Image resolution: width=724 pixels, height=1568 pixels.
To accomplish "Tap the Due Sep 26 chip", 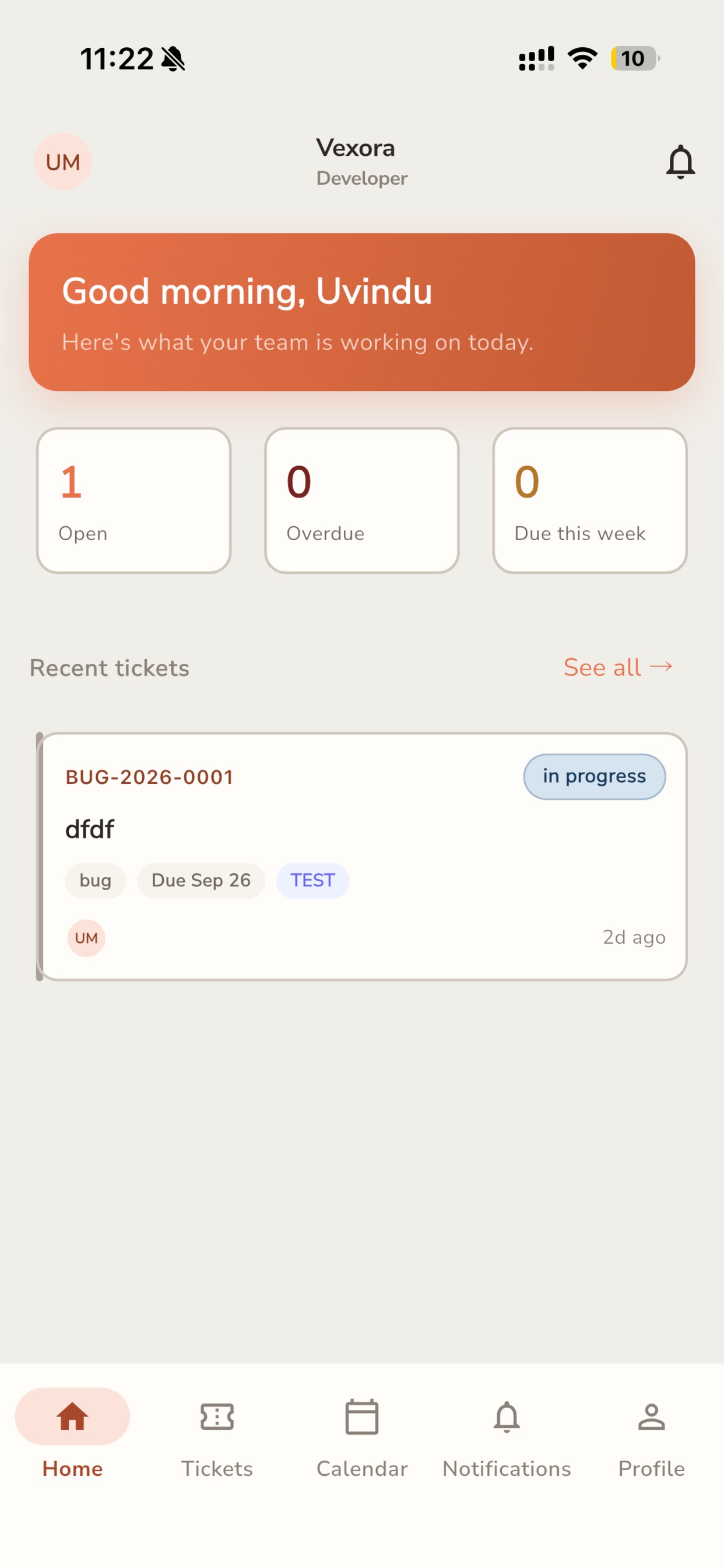I will pyautogui.click(x=201, y=880).
